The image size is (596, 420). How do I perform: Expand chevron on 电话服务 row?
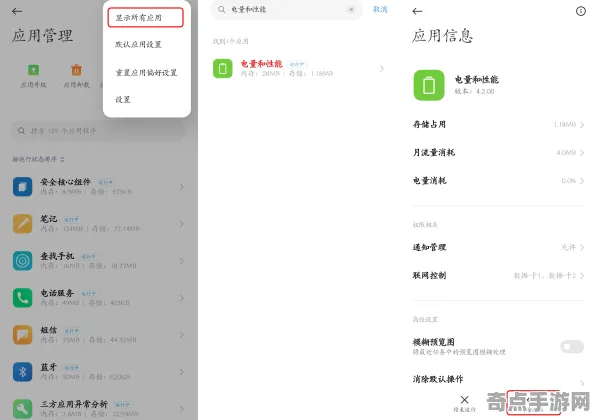click(182, 298)
